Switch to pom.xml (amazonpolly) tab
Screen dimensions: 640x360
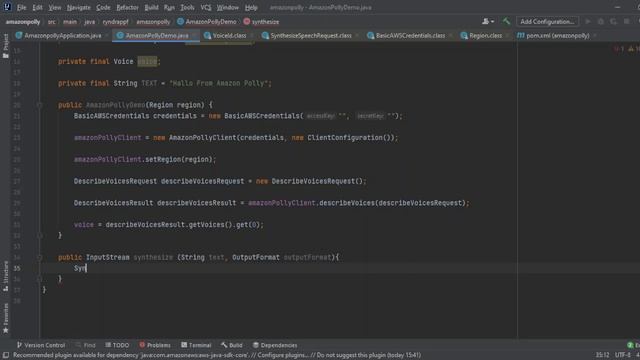[557, 36]
